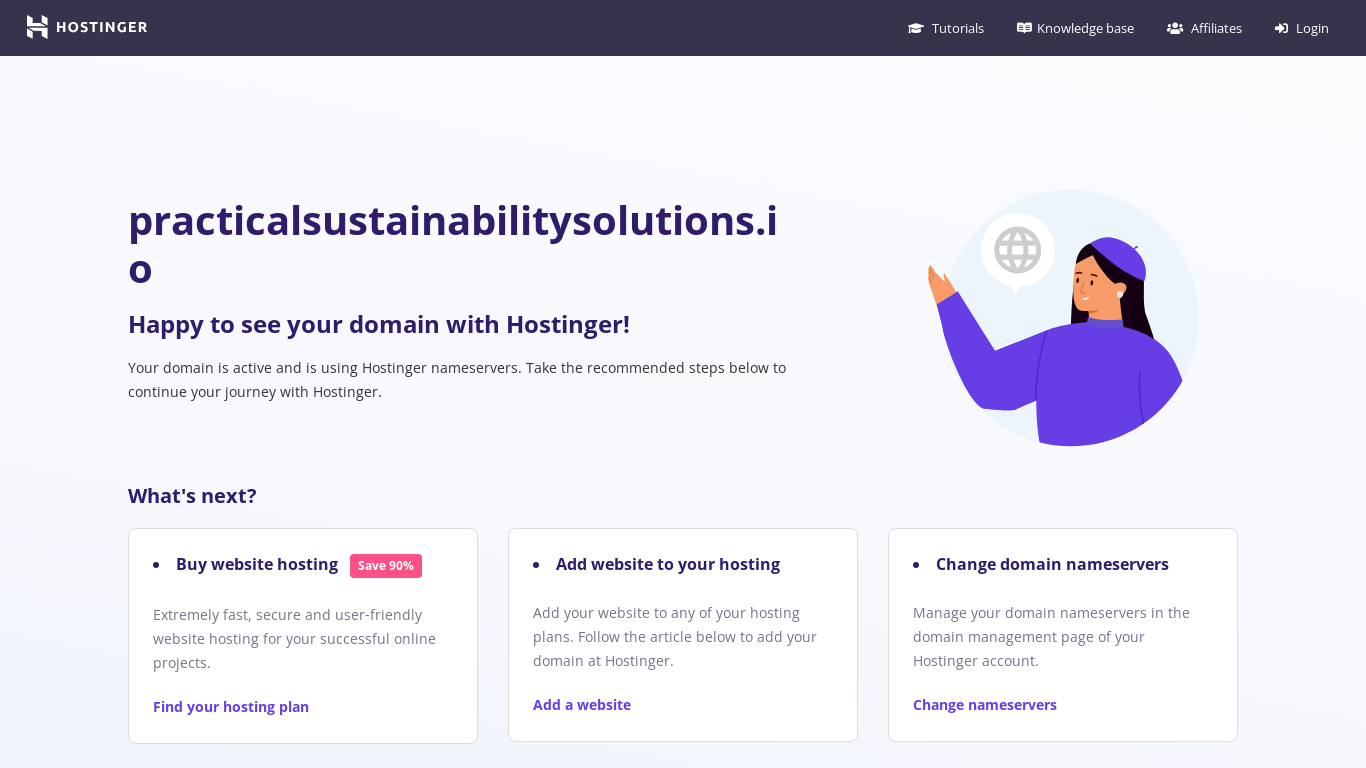
Task: Follow the Add a website link
Action: tap(582, 705)
